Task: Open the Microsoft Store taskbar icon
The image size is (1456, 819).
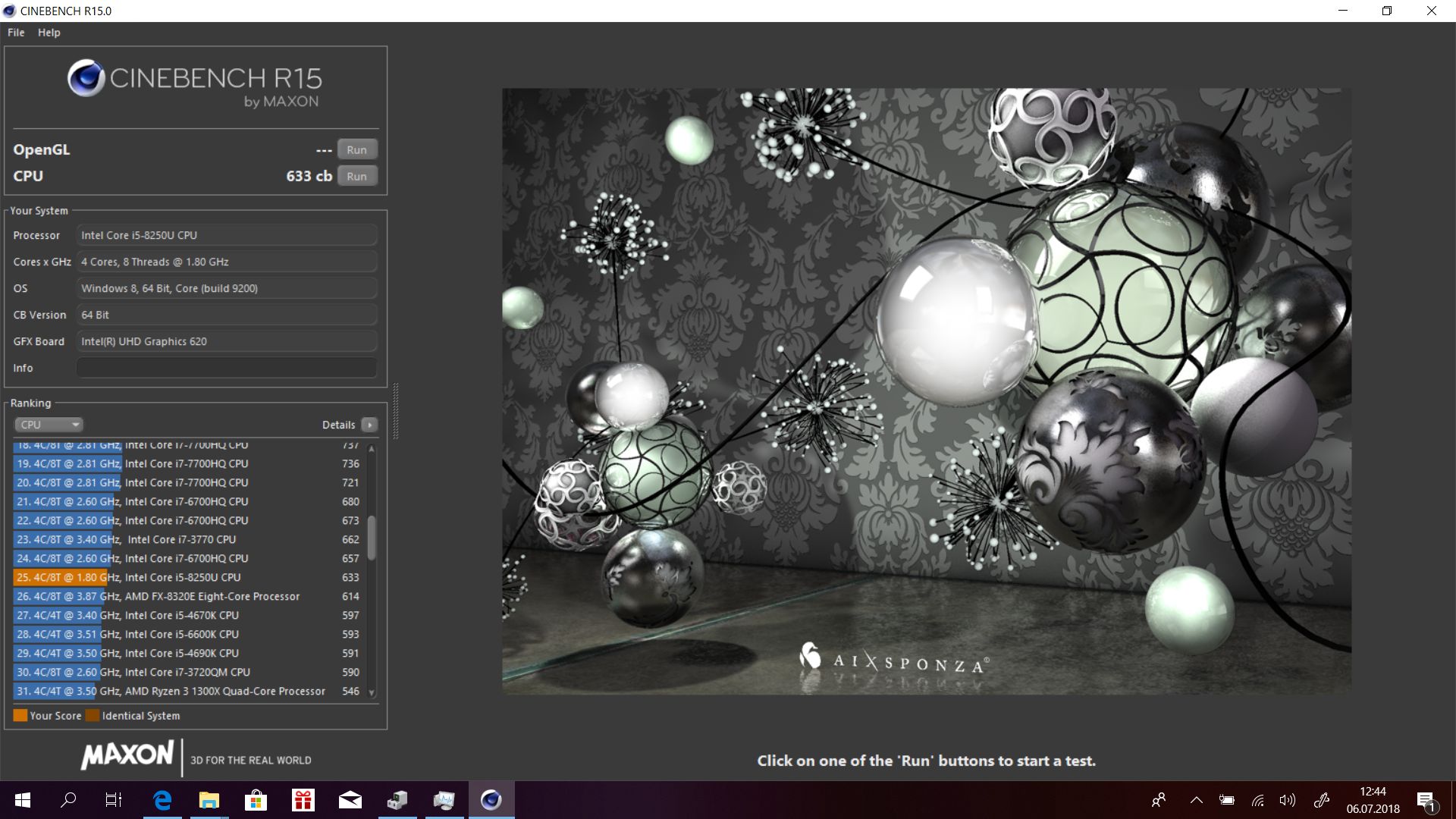Action: (x=256, y=800)
